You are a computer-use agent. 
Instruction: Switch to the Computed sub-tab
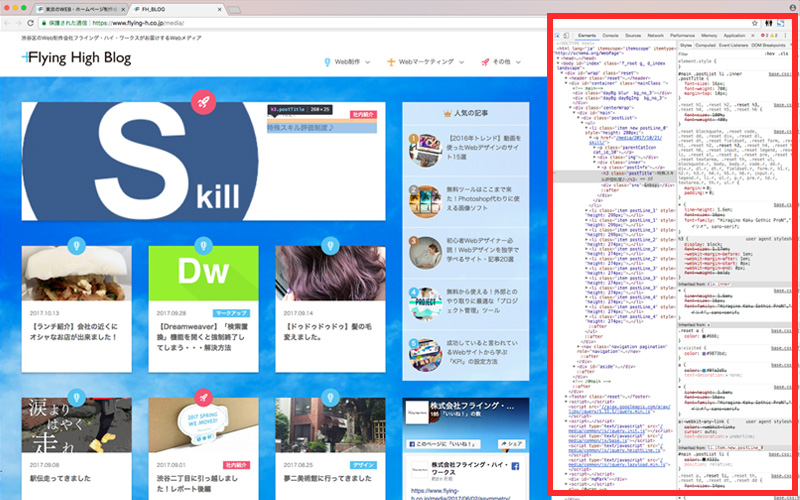tap(705, 45)
